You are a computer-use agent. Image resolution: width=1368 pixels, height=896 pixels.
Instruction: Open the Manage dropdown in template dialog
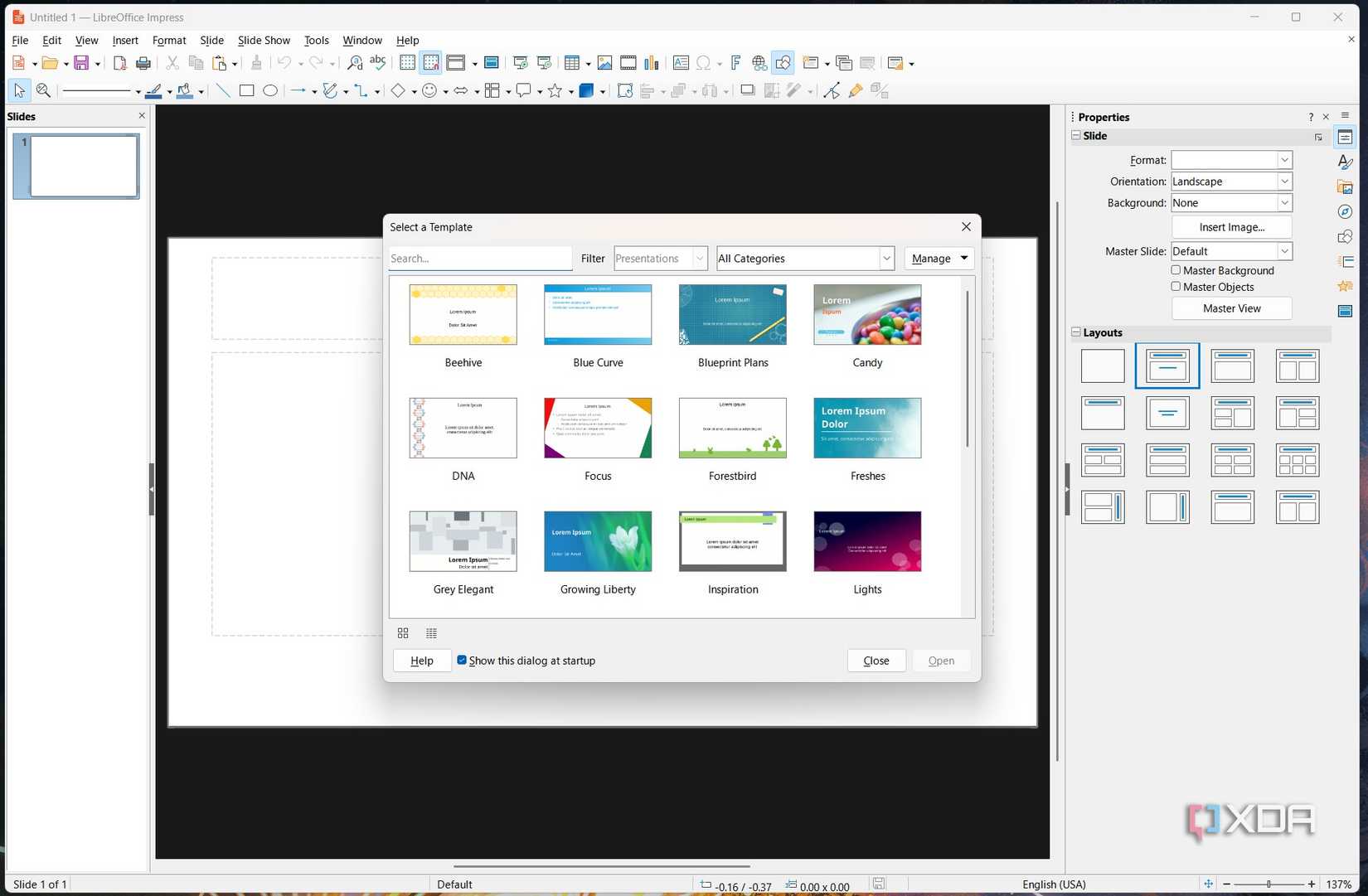click(939, 258)
